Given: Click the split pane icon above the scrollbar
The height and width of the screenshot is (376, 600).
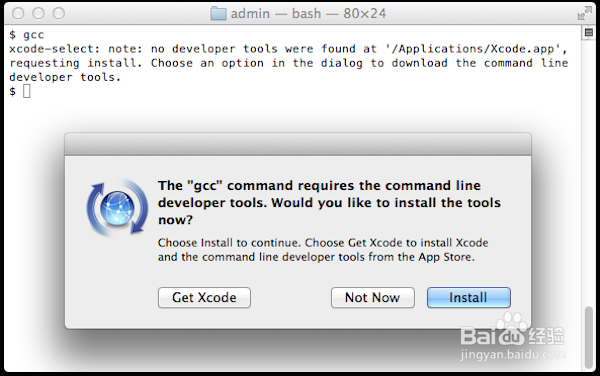Looking at the screenshot, I should pos(589,33).
